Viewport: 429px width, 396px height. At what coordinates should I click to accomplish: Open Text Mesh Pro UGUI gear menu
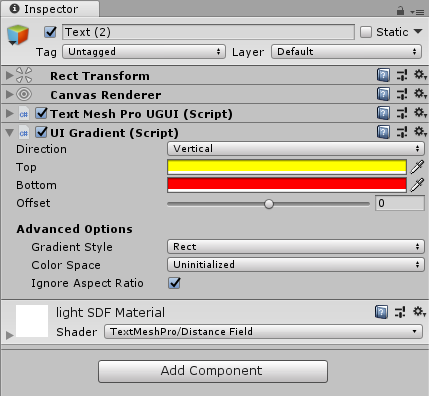pos(420,113)
